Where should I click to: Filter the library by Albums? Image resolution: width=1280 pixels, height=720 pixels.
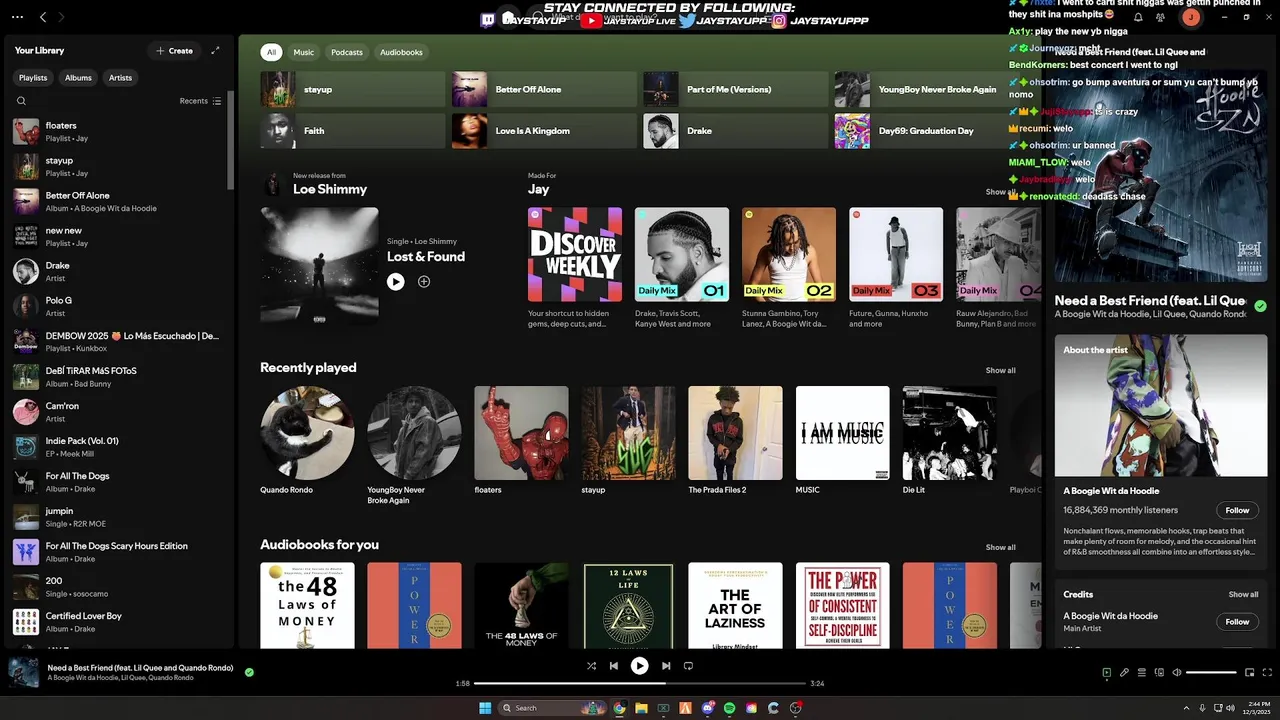pyautogui.click(x=78, y=78)
